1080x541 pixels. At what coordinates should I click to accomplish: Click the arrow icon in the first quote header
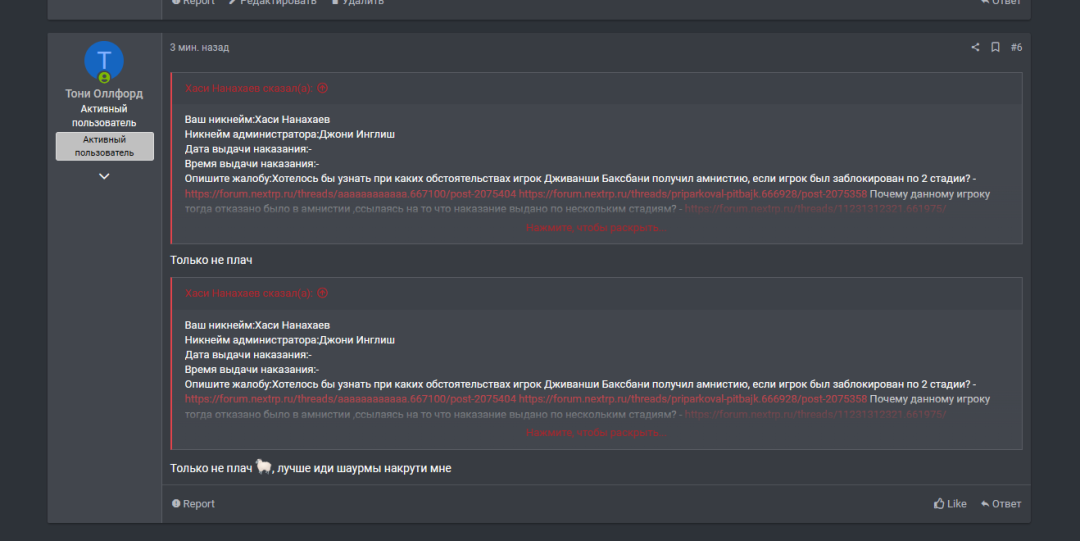[x=323, y=88]
